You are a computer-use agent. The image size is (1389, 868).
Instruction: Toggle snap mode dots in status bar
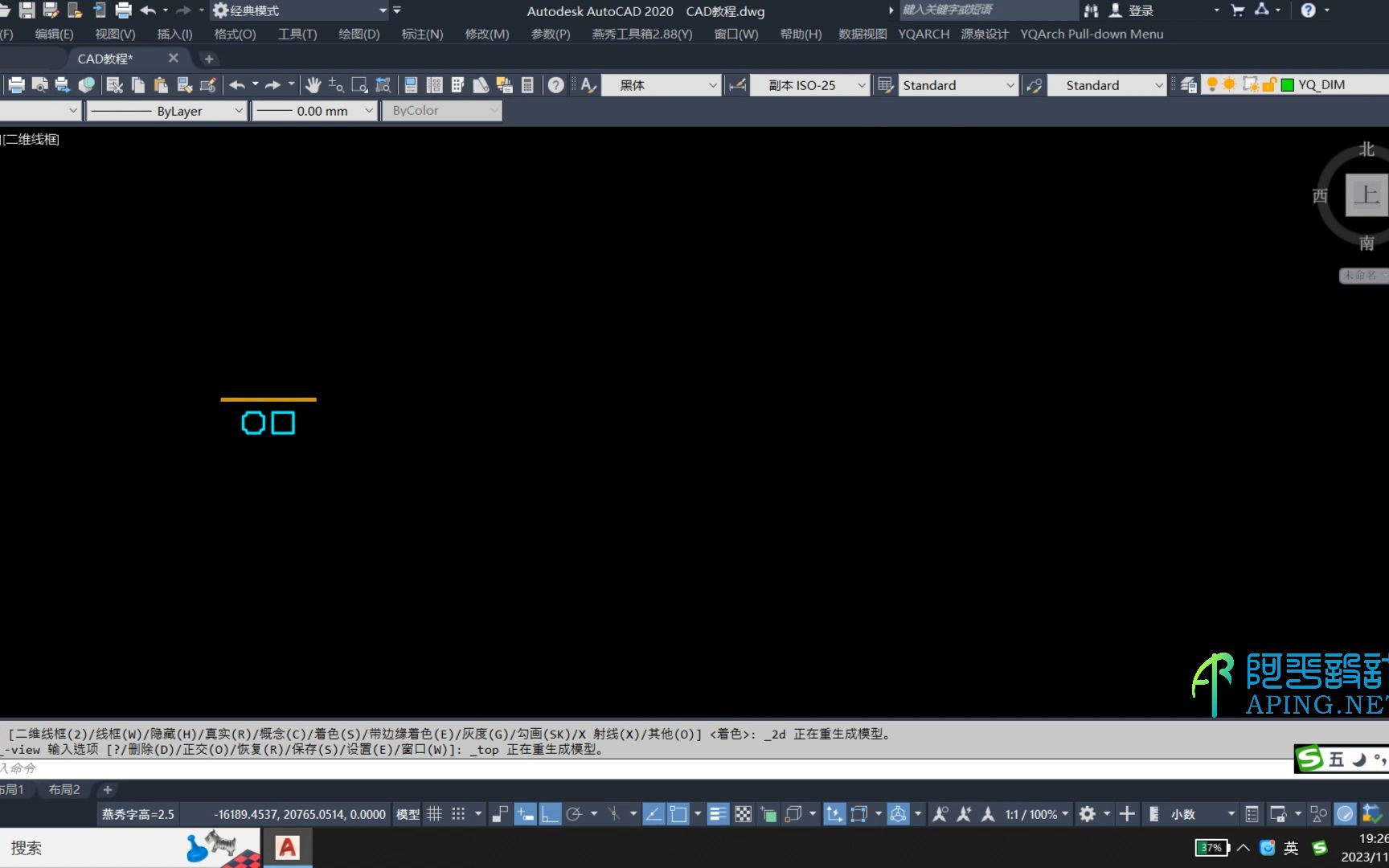pos(458,814)
